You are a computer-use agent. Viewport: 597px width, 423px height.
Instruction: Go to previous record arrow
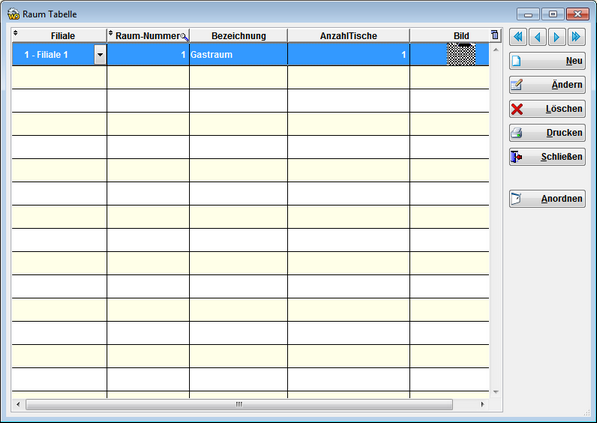coord(537,37)
